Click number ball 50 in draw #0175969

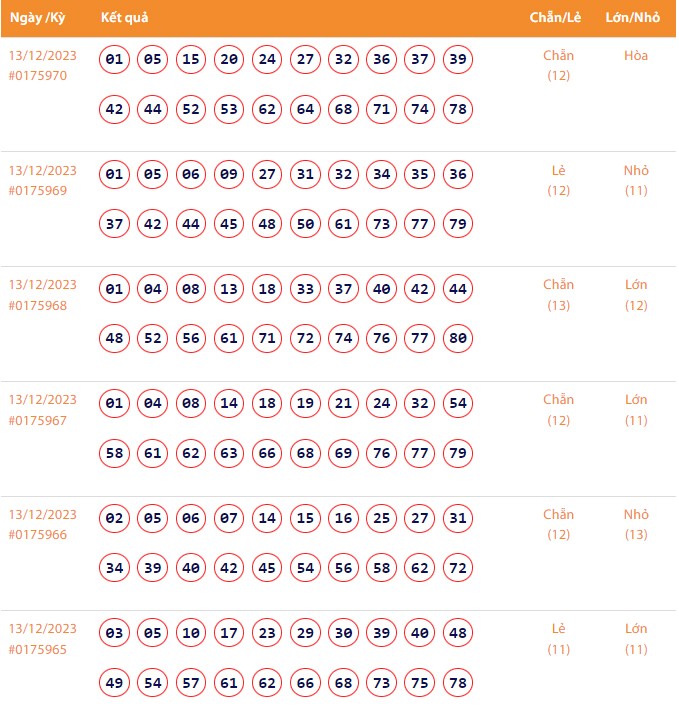[x=306, y=224]
